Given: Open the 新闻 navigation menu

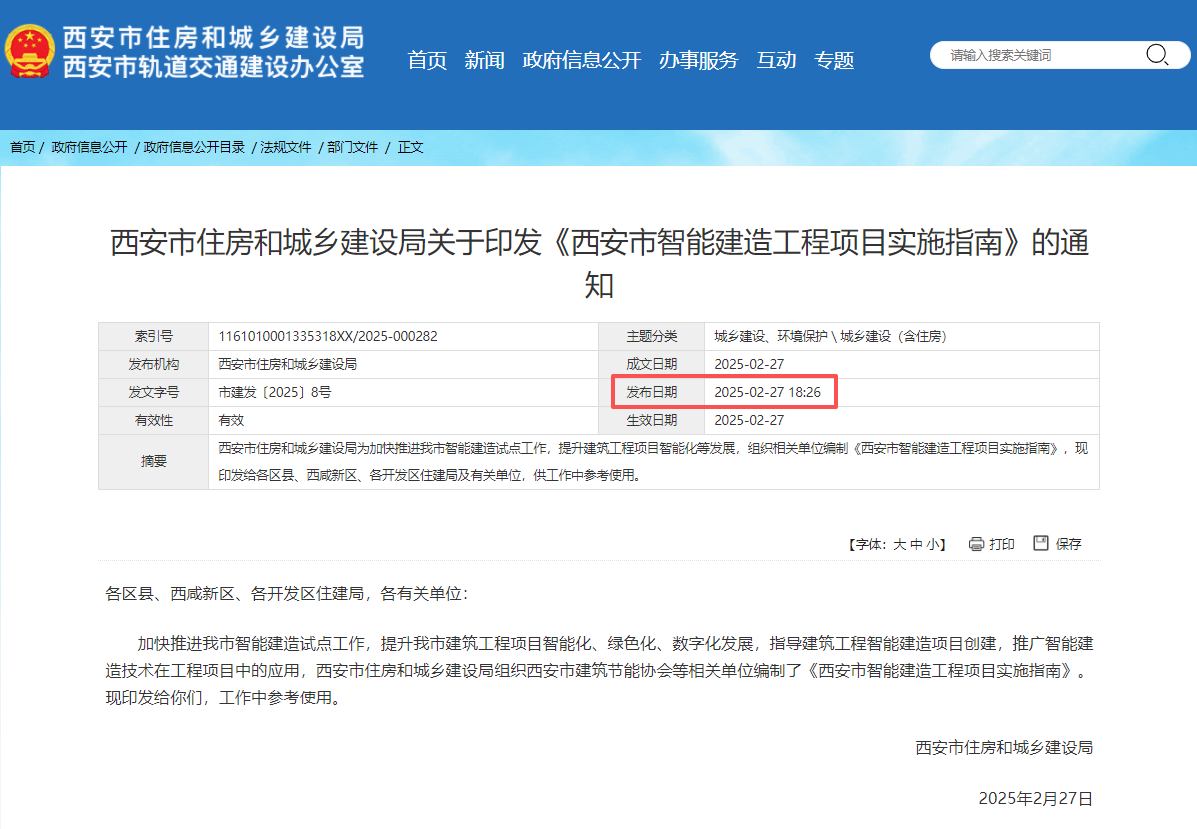Looking at the screenshot, I should (x=484, y=60).
